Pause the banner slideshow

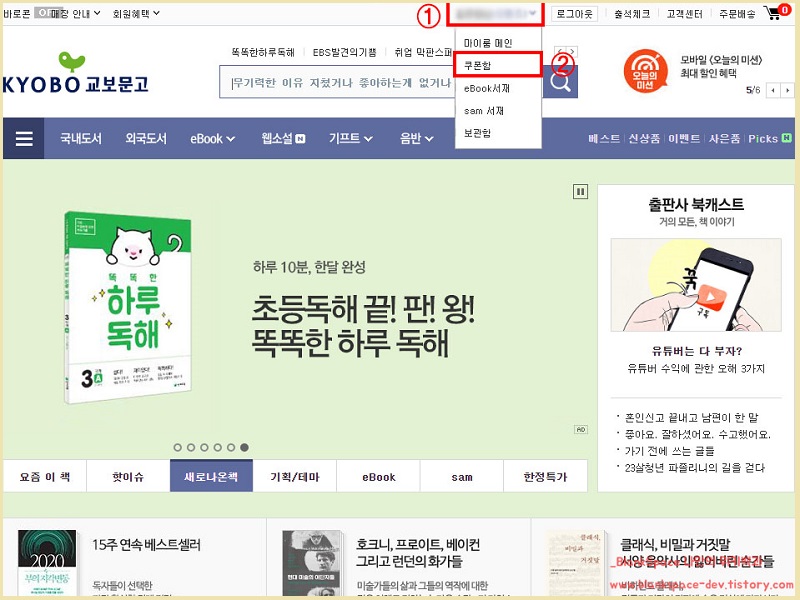[580, 192]
